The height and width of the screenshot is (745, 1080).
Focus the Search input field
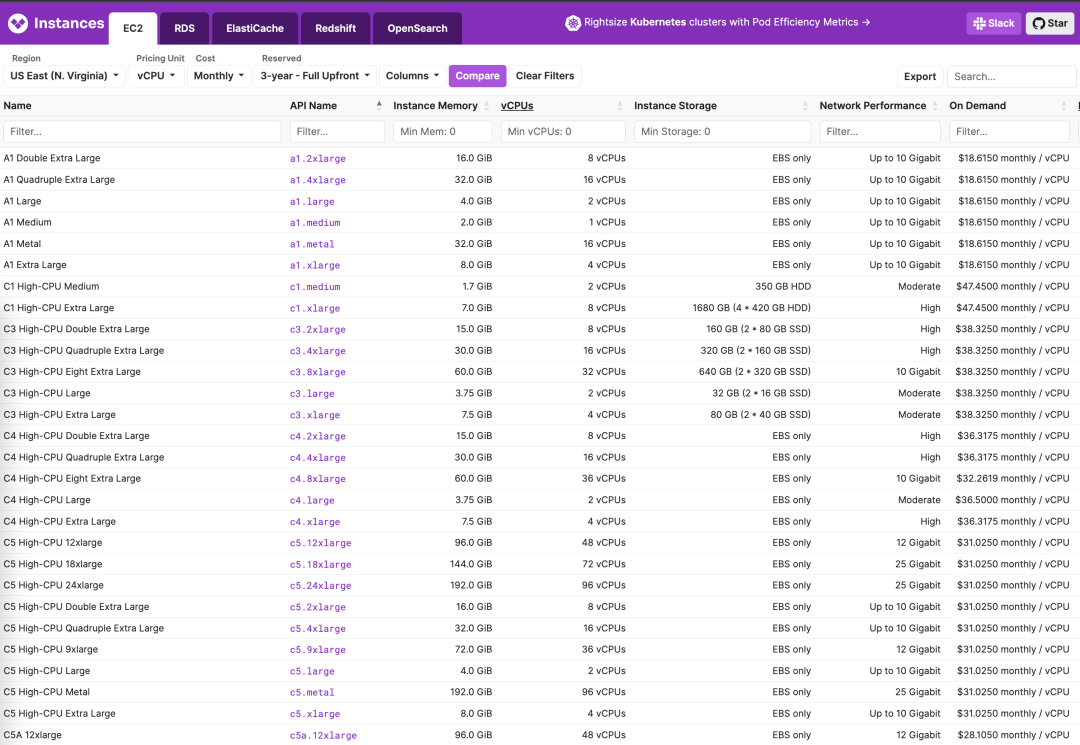coord(1011,76)
